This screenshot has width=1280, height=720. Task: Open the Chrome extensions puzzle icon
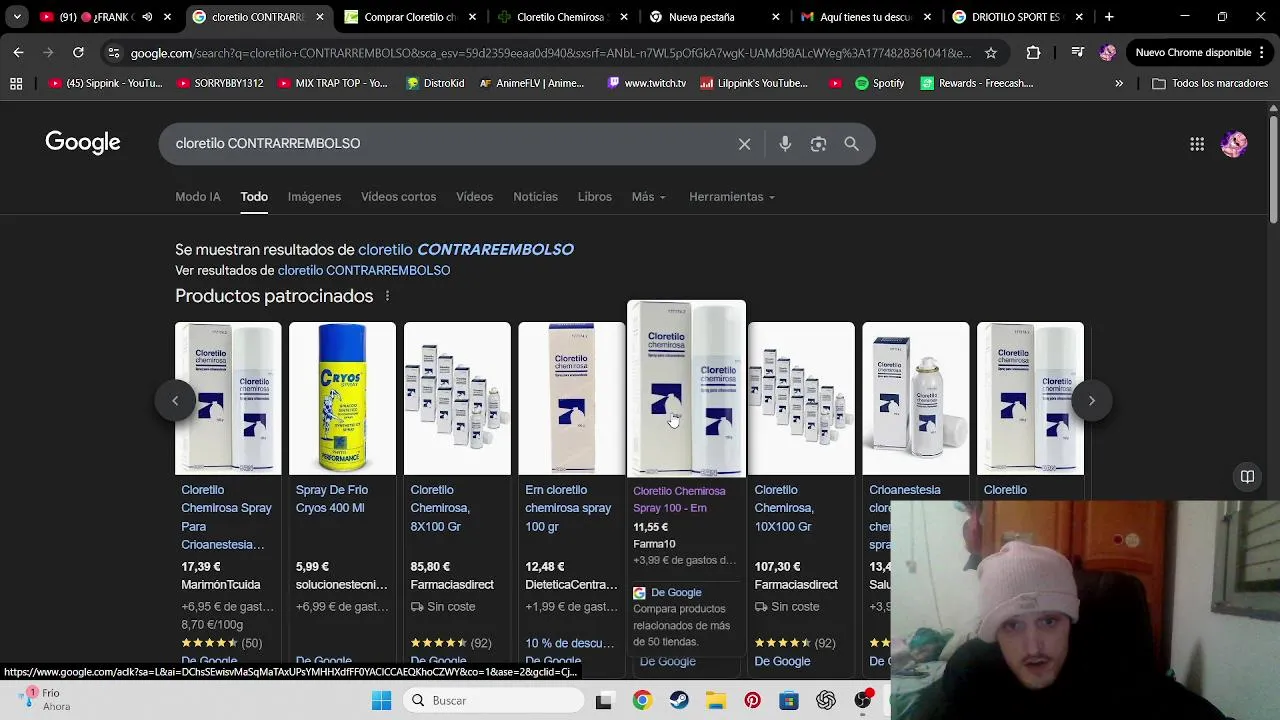tap(1033, 52)
